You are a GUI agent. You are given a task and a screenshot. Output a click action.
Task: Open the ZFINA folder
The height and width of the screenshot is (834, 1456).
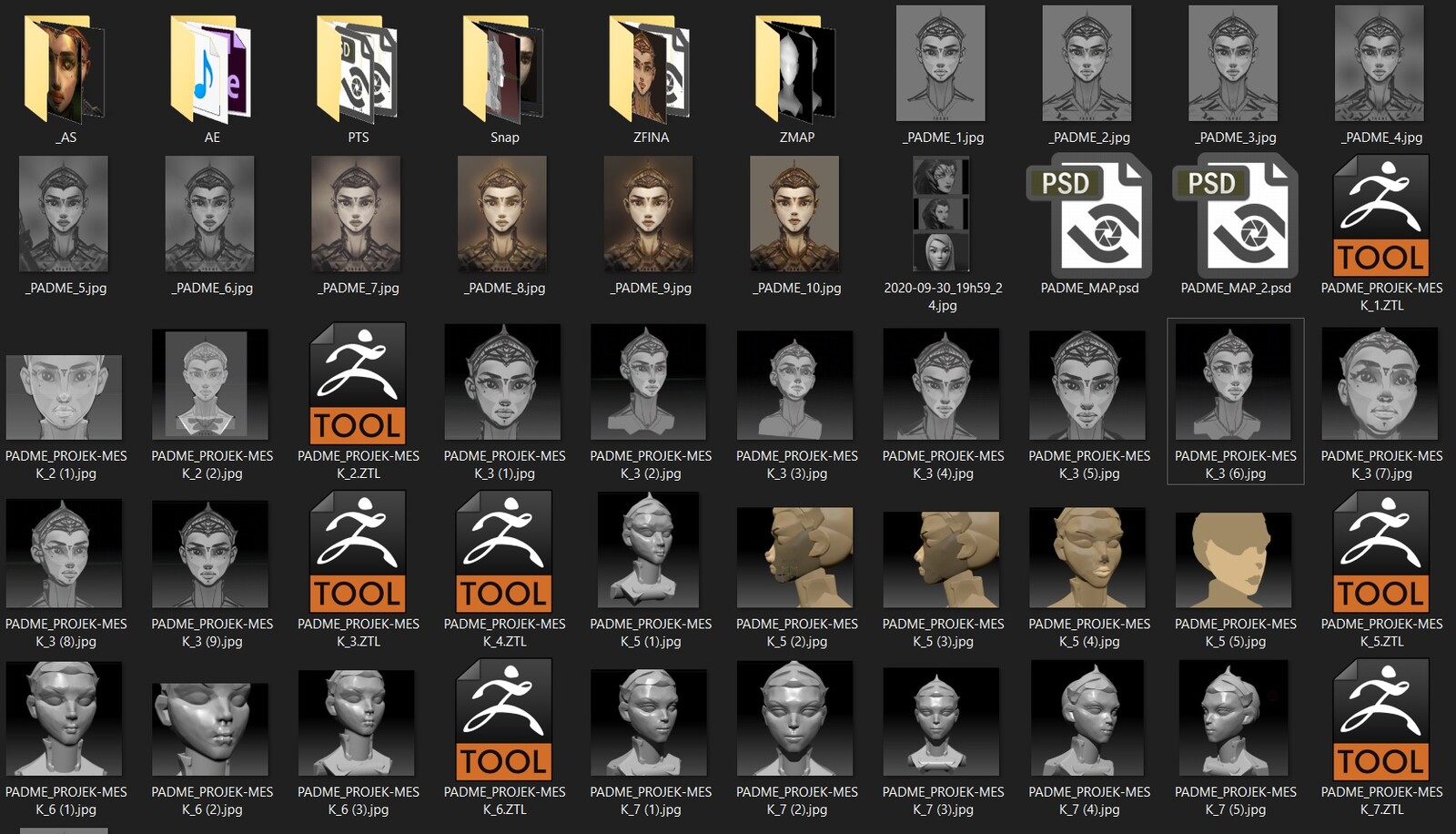point(650,68)
